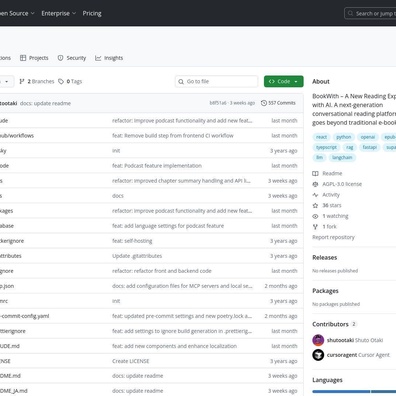
Task: Open cursoragent's avatar in Contributors
Action: [x=318, y=355]
